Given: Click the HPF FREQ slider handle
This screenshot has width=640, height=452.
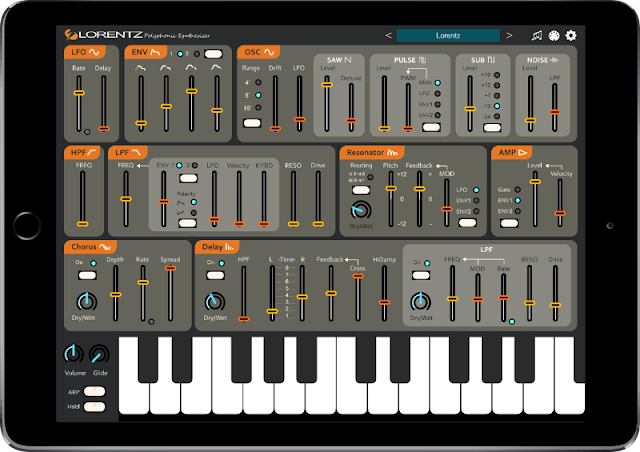Looking at the screenshot, I should tap(82, 224).
